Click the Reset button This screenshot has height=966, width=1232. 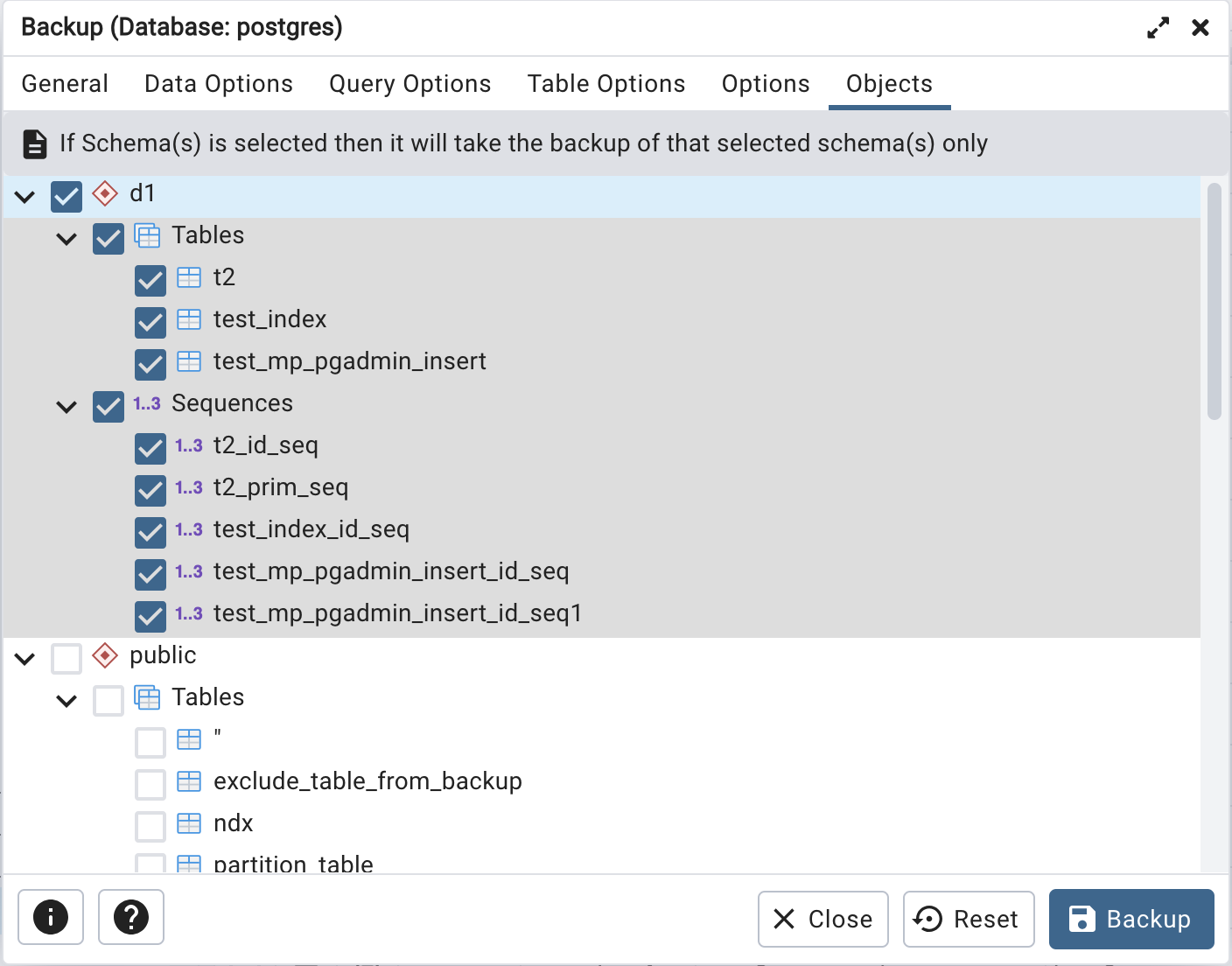pyautogui.click(x=969, y=919)
